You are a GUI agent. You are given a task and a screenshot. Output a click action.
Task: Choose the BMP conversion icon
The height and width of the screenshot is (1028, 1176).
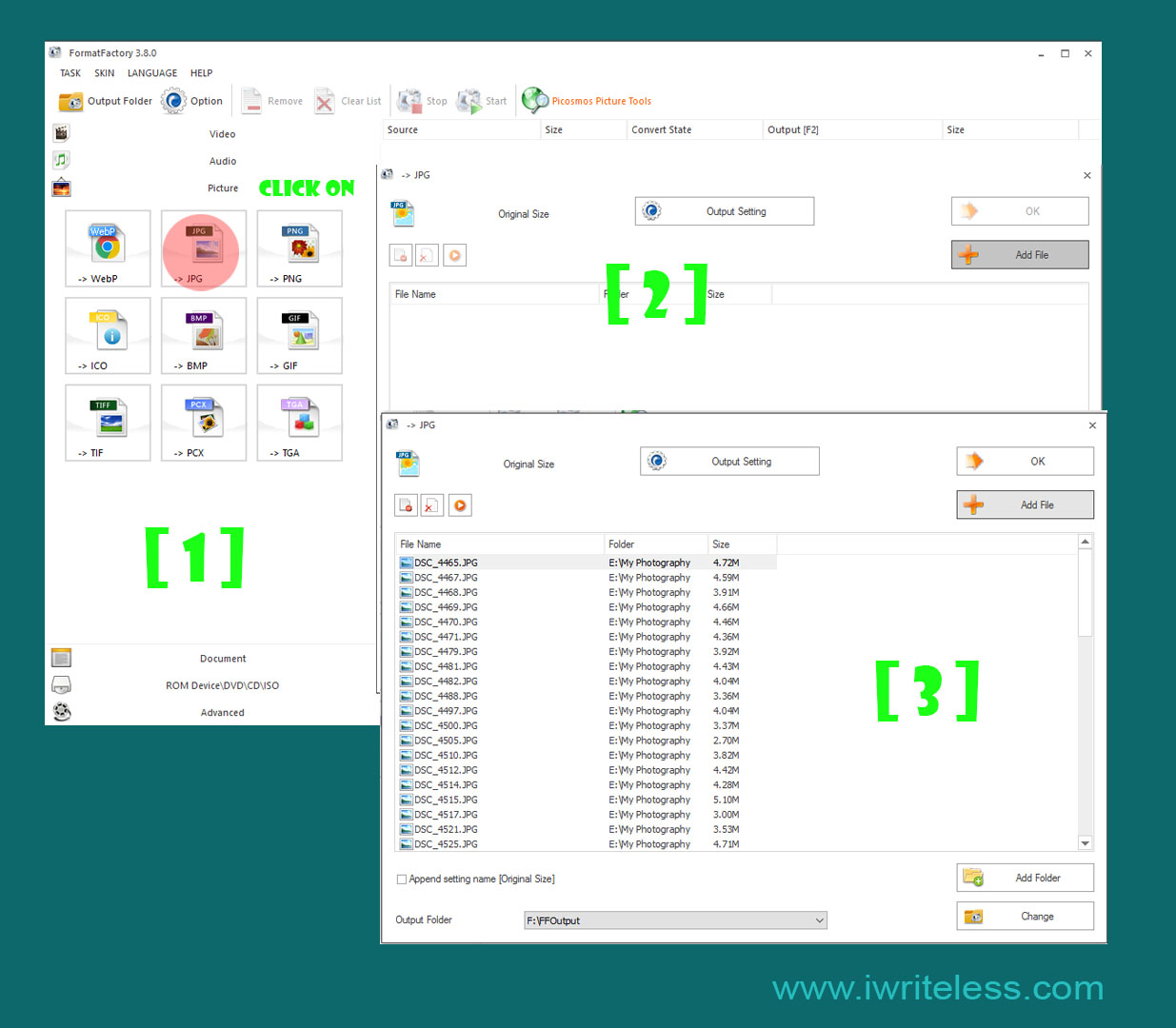click(x=204, y=335)
